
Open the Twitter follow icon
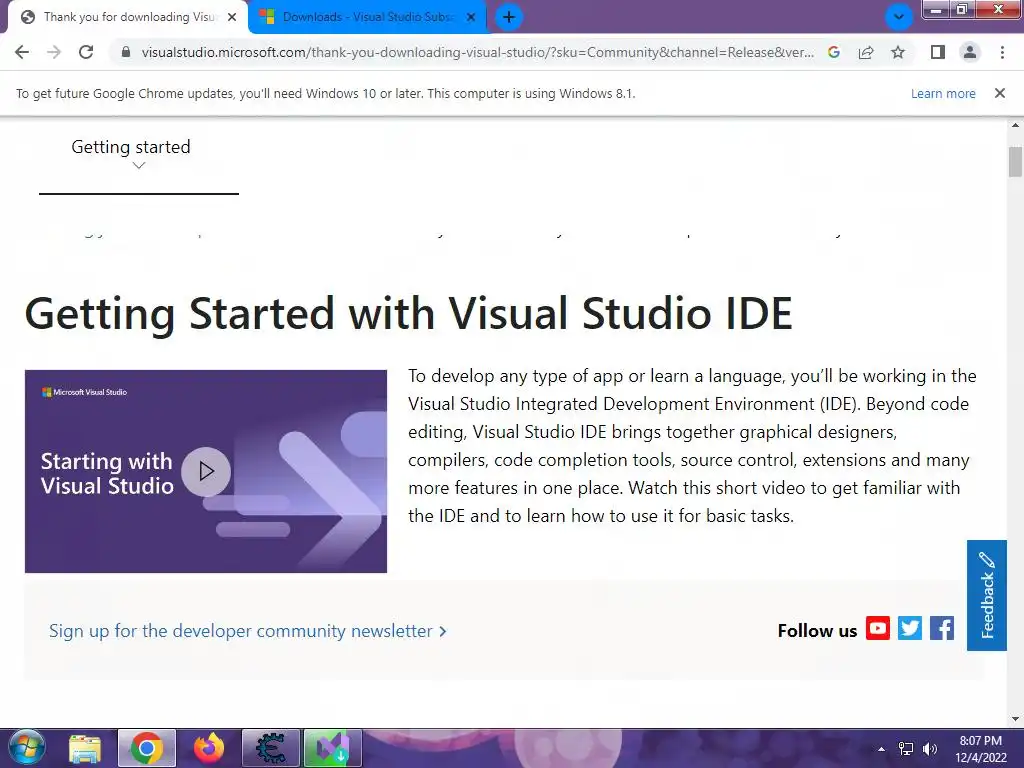pyautogui.click(x=910, y=628)
